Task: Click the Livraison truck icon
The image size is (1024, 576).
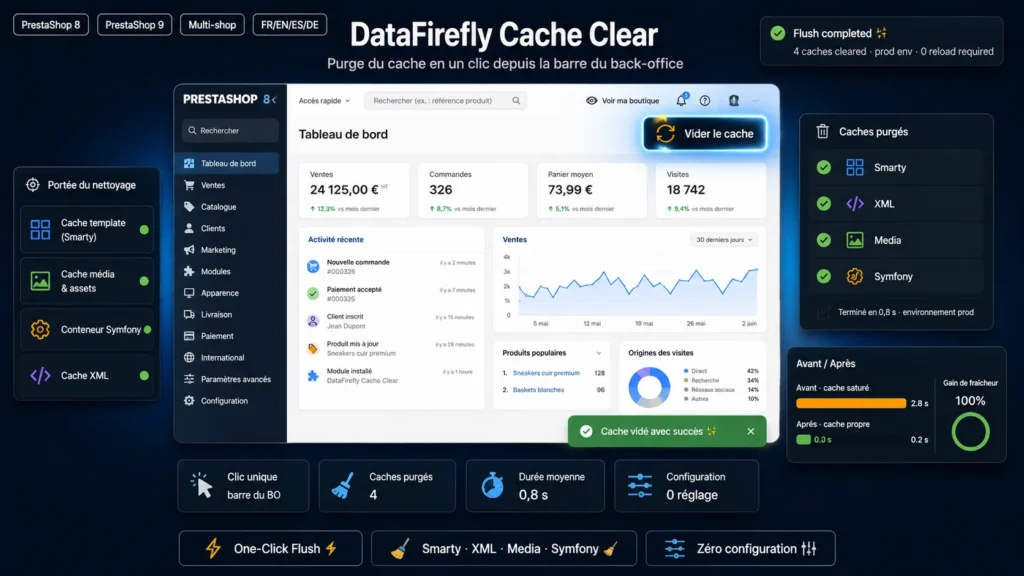Action: pos(189,314)
